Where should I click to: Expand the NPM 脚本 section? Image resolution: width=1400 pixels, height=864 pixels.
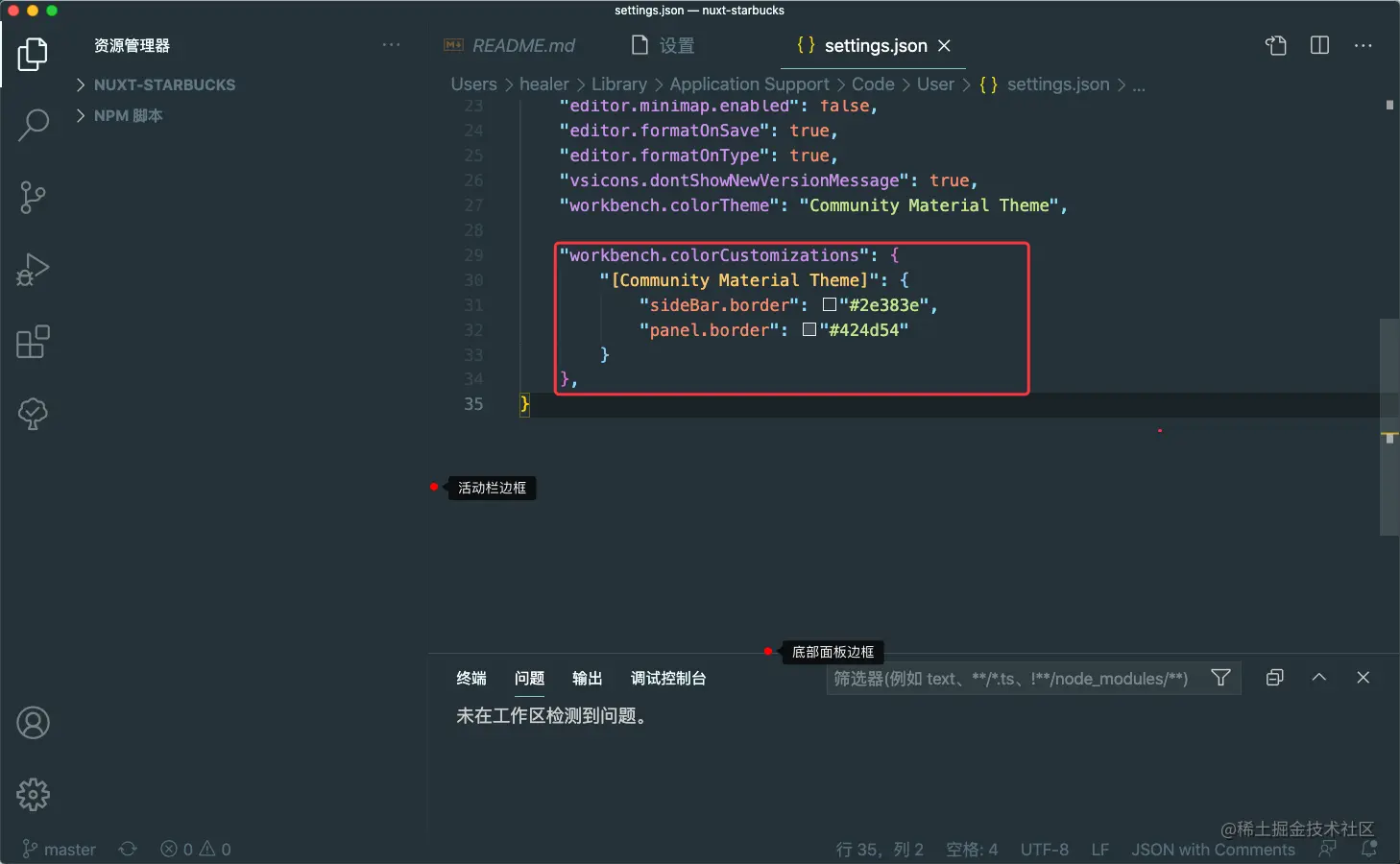[119, 115]
